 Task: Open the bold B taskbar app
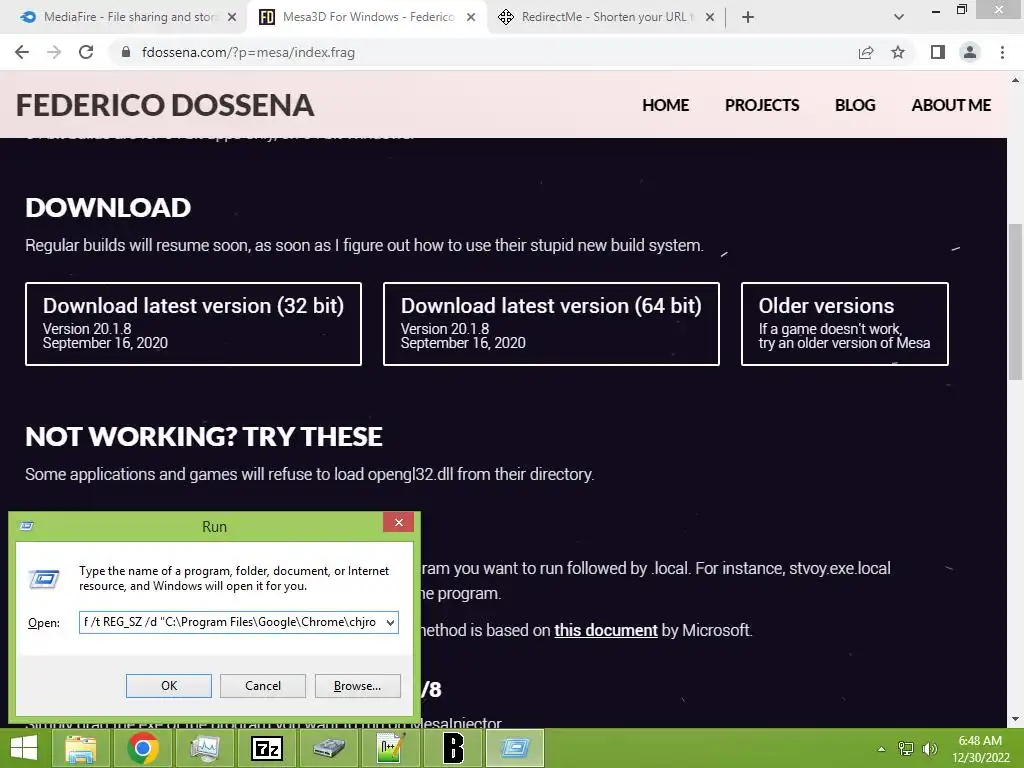[453, 748]
